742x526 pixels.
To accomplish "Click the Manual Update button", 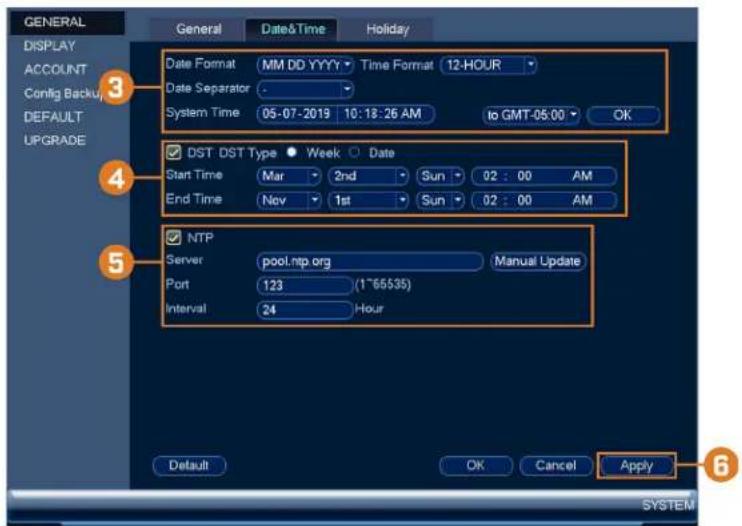I will (538, 261).
